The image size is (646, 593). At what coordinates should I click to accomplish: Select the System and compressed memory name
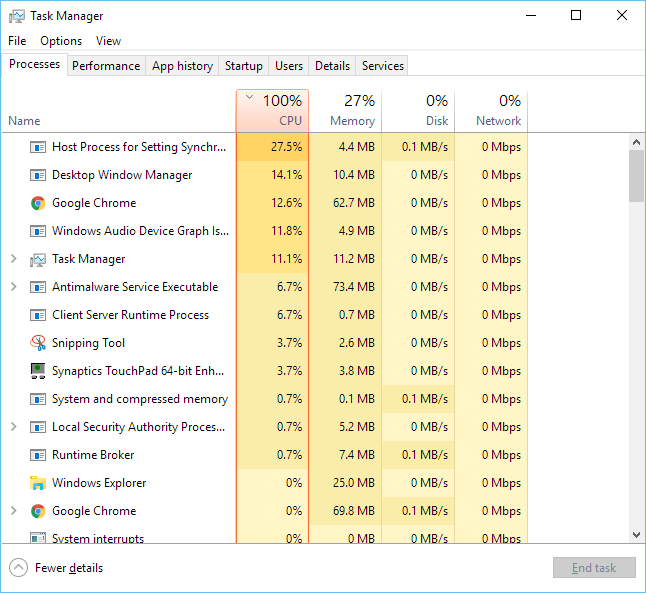[140, 399]
